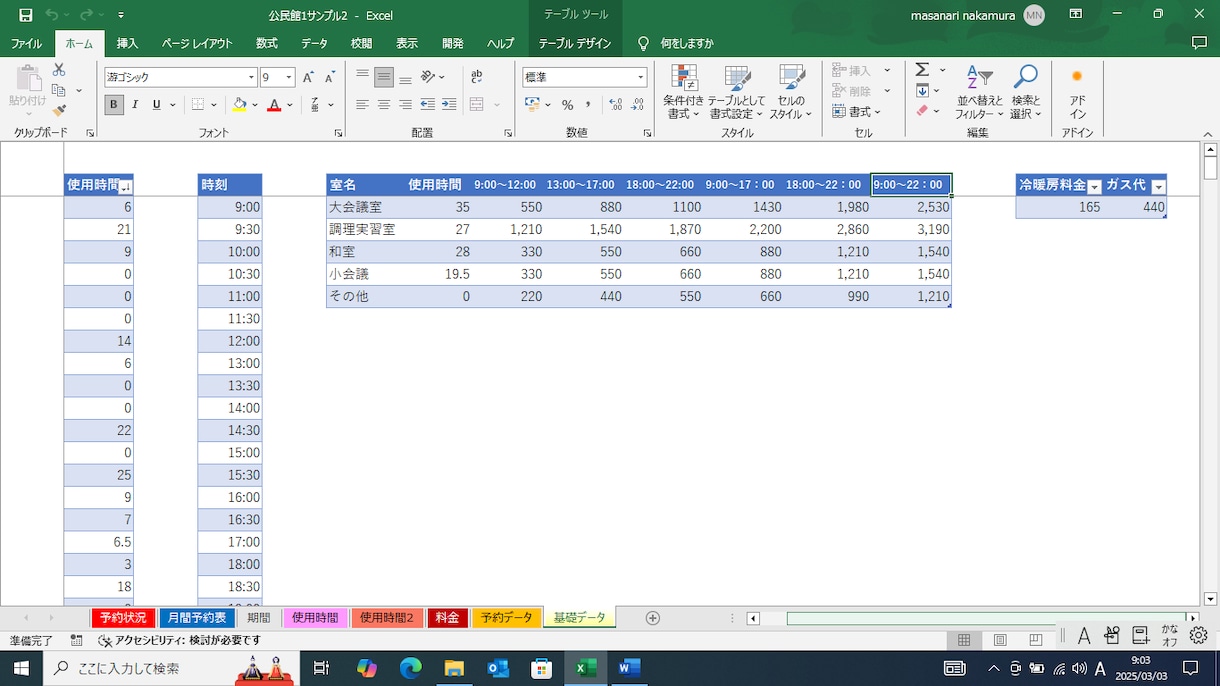This screenshot has width=1220, height=686.
Task: Open Microsoft Edge from taskbar
Action: pos(411,668)
